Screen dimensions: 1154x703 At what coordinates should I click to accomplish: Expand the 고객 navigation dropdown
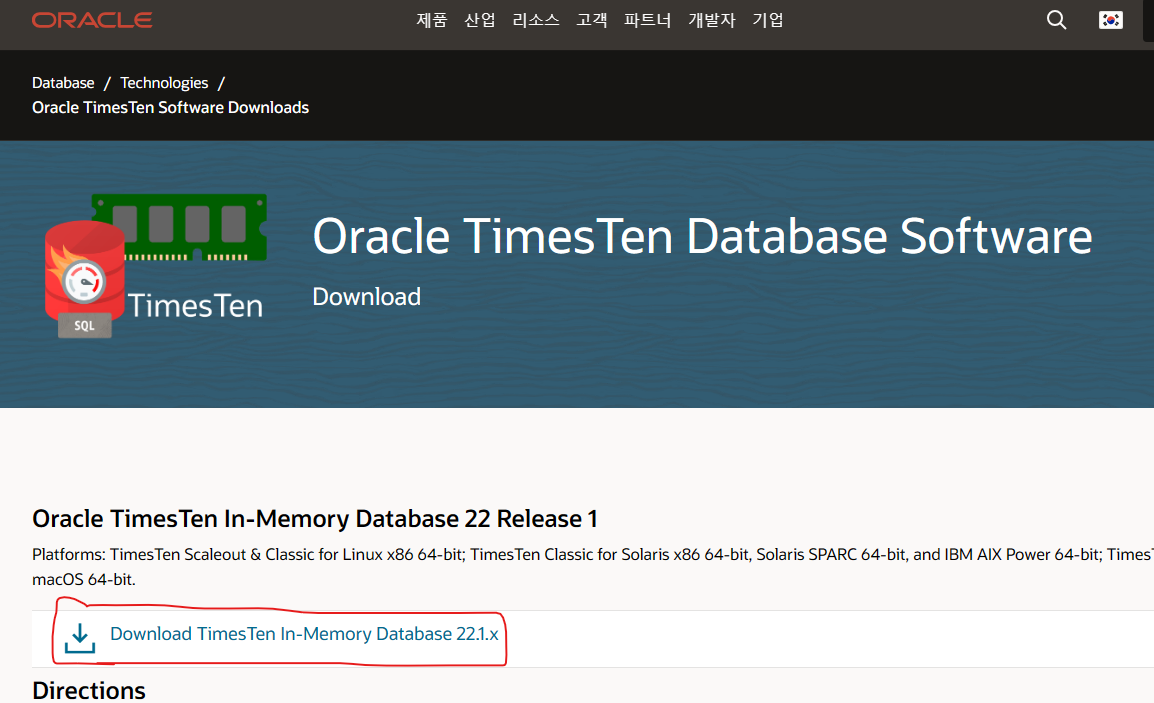[x=591, y=19]
